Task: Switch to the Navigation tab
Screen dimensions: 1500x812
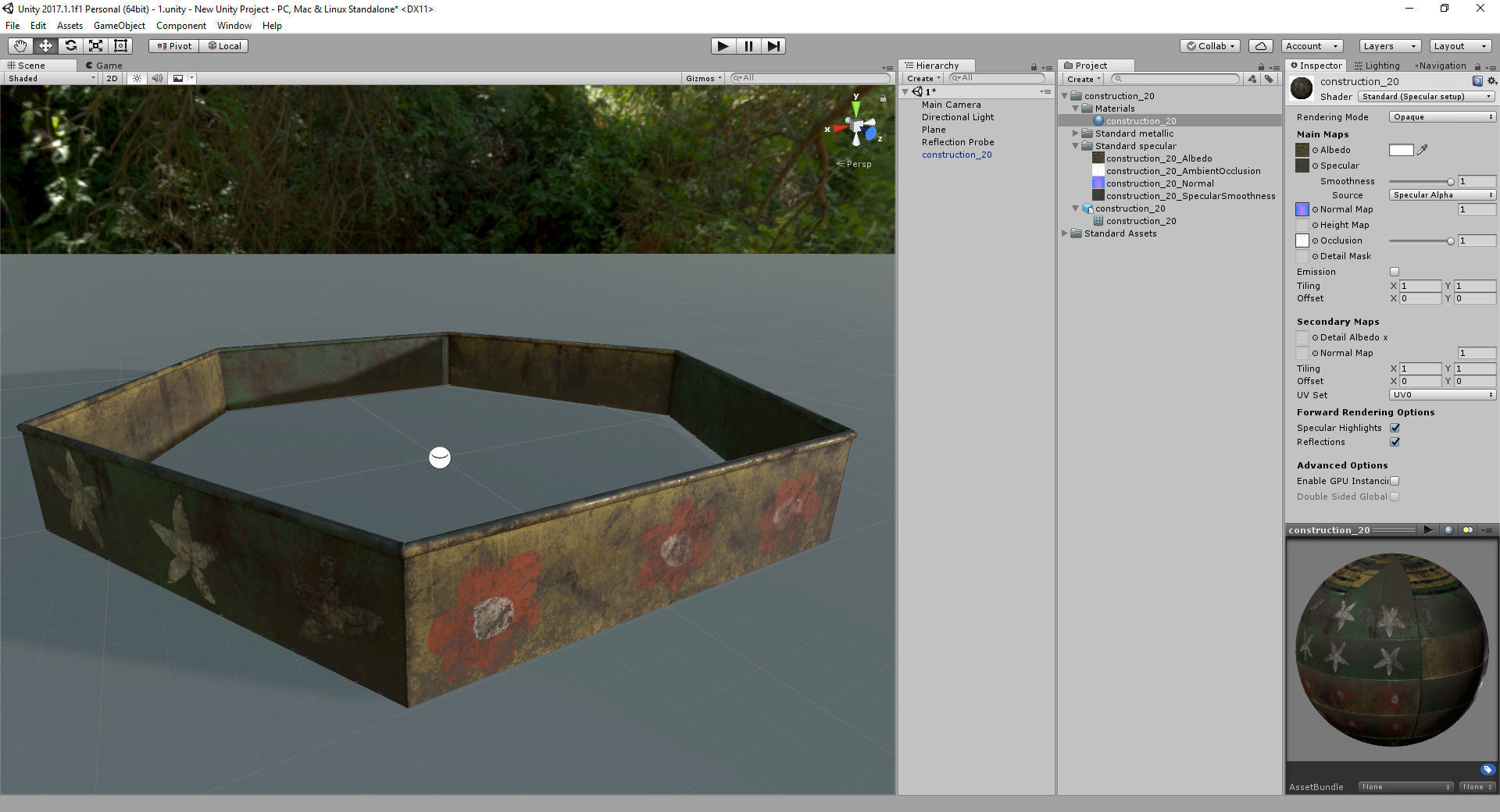Action: [x=1439, y=66]
